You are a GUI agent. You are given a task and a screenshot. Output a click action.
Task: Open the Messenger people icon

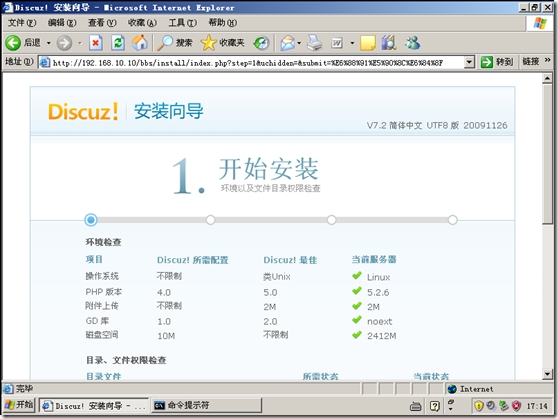pyautogui.click(x=412, y=43)
